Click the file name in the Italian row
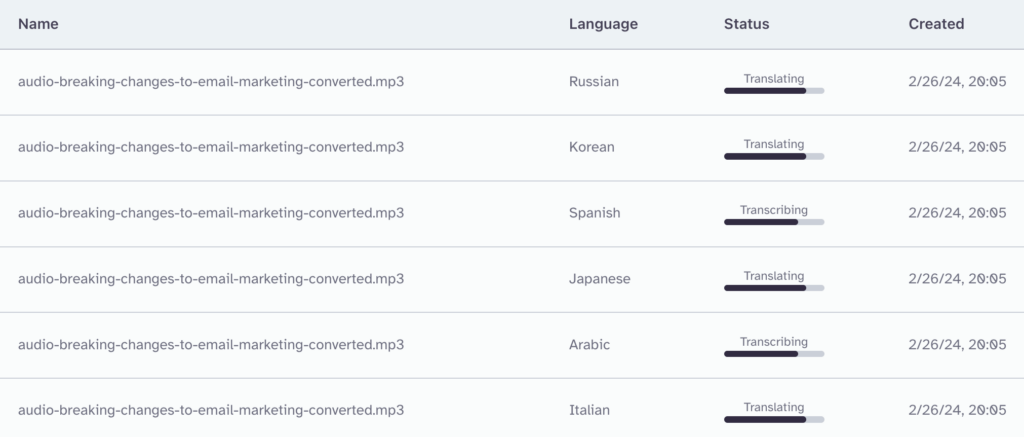 pos(211,410)
